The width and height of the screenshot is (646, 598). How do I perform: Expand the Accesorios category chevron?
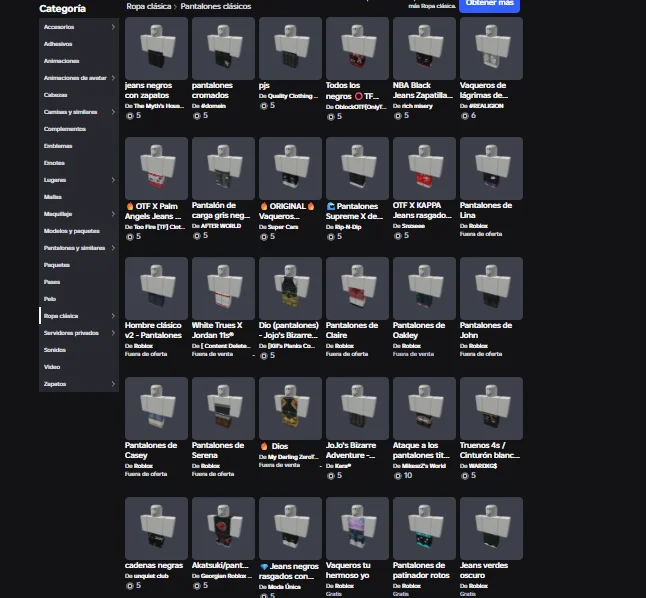[112, 27]
